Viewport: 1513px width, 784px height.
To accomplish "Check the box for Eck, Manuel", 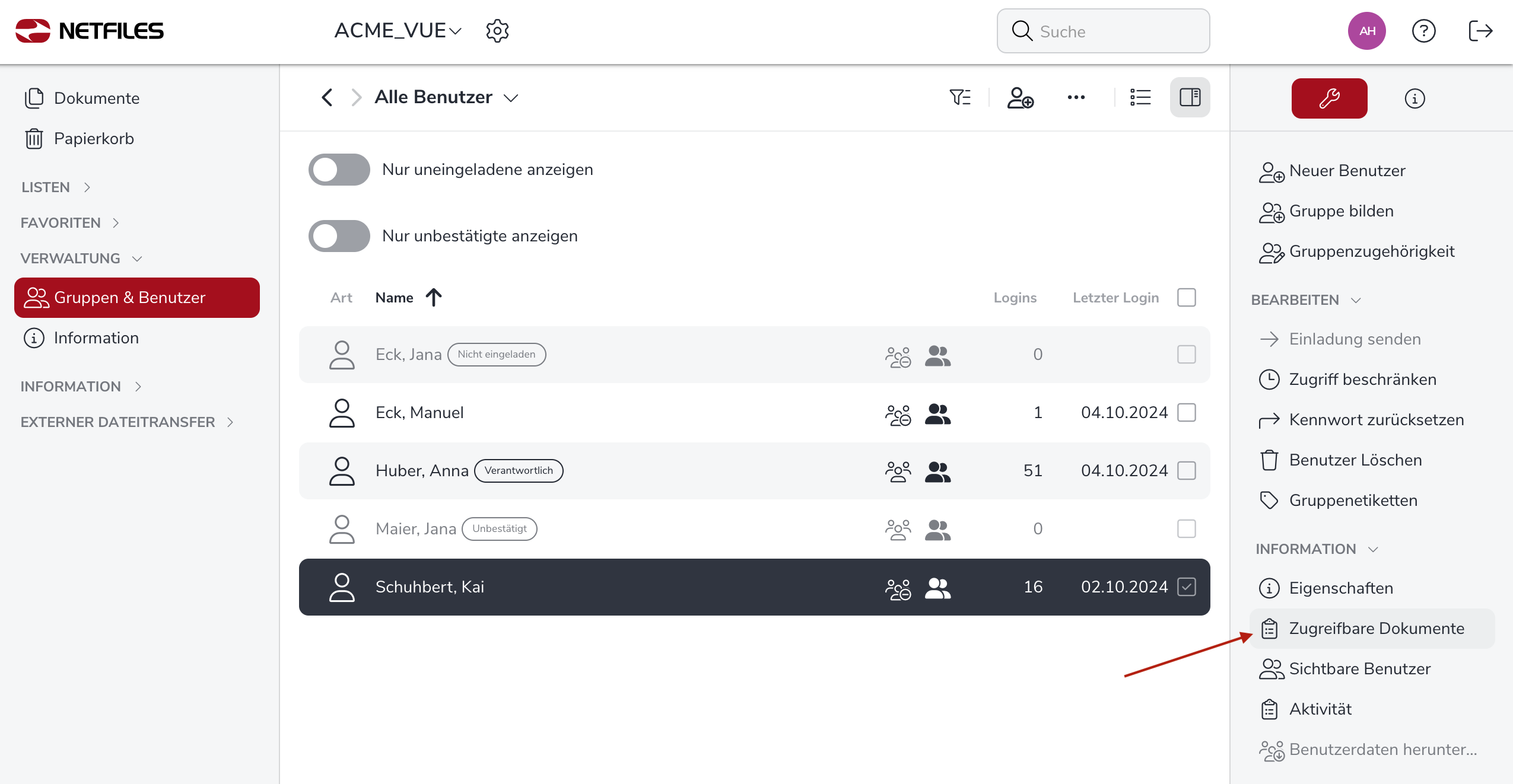I will (x=1186, y=412).
